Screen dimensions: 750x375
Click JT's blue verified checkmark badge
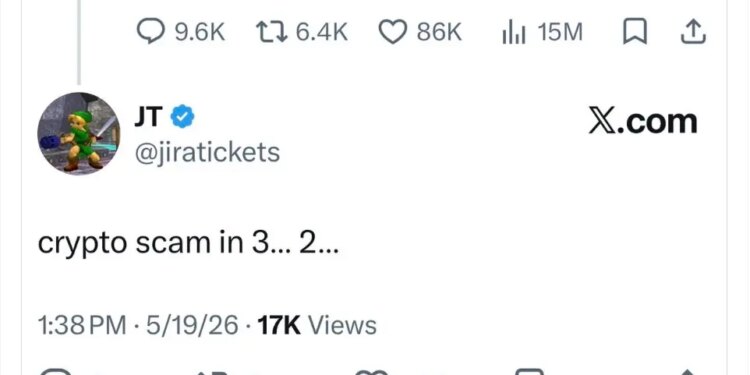(183, 117)
